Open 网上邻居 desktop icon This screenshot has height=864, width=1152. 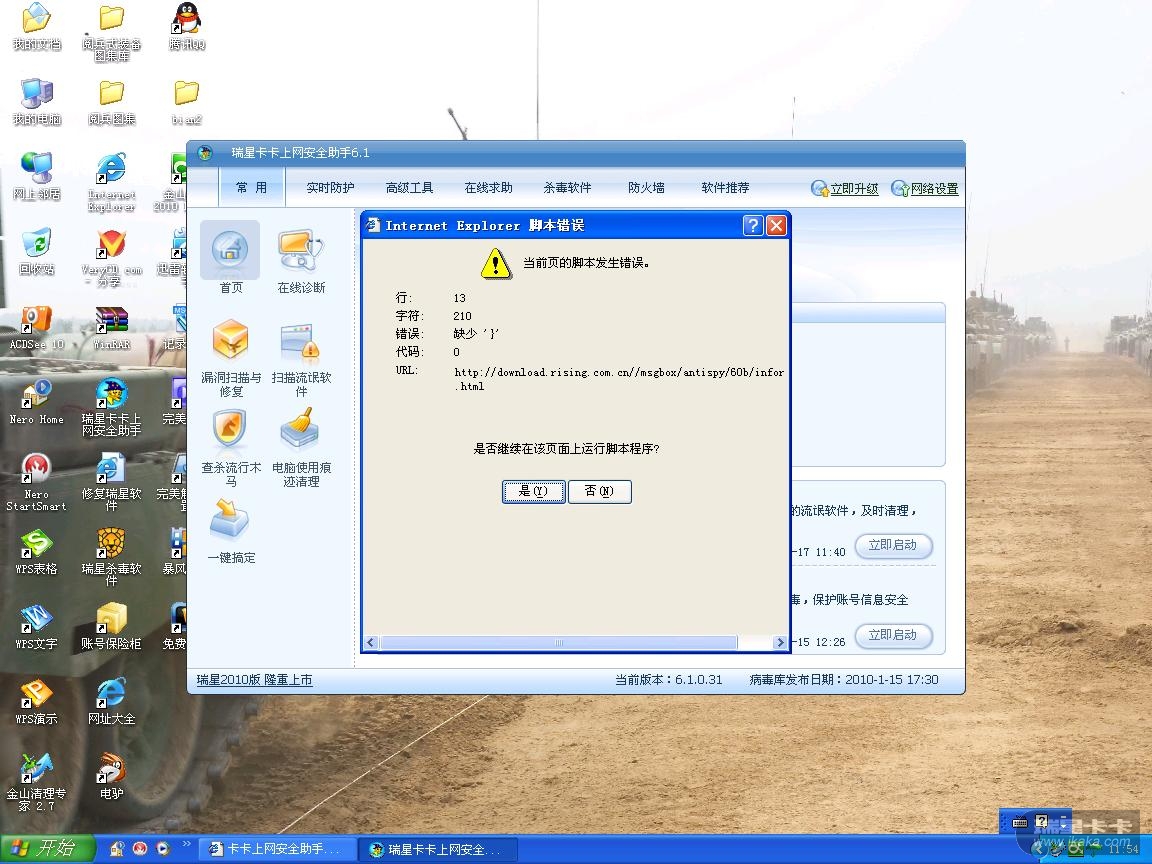[36, 176]
